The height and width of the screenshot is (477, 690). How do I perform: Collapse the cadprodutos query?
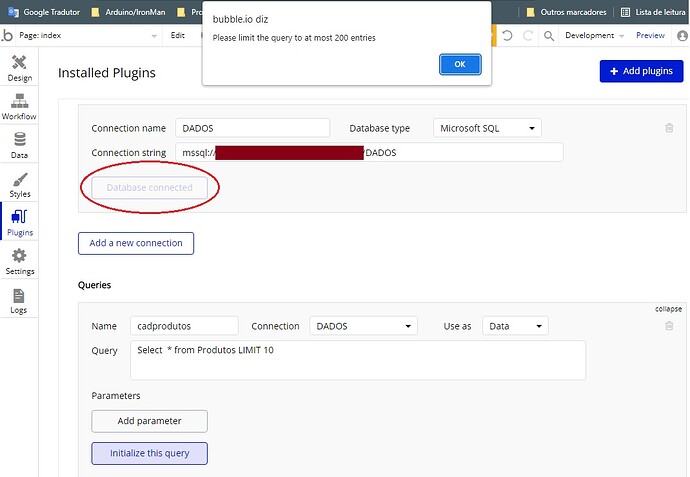[668, 309]
